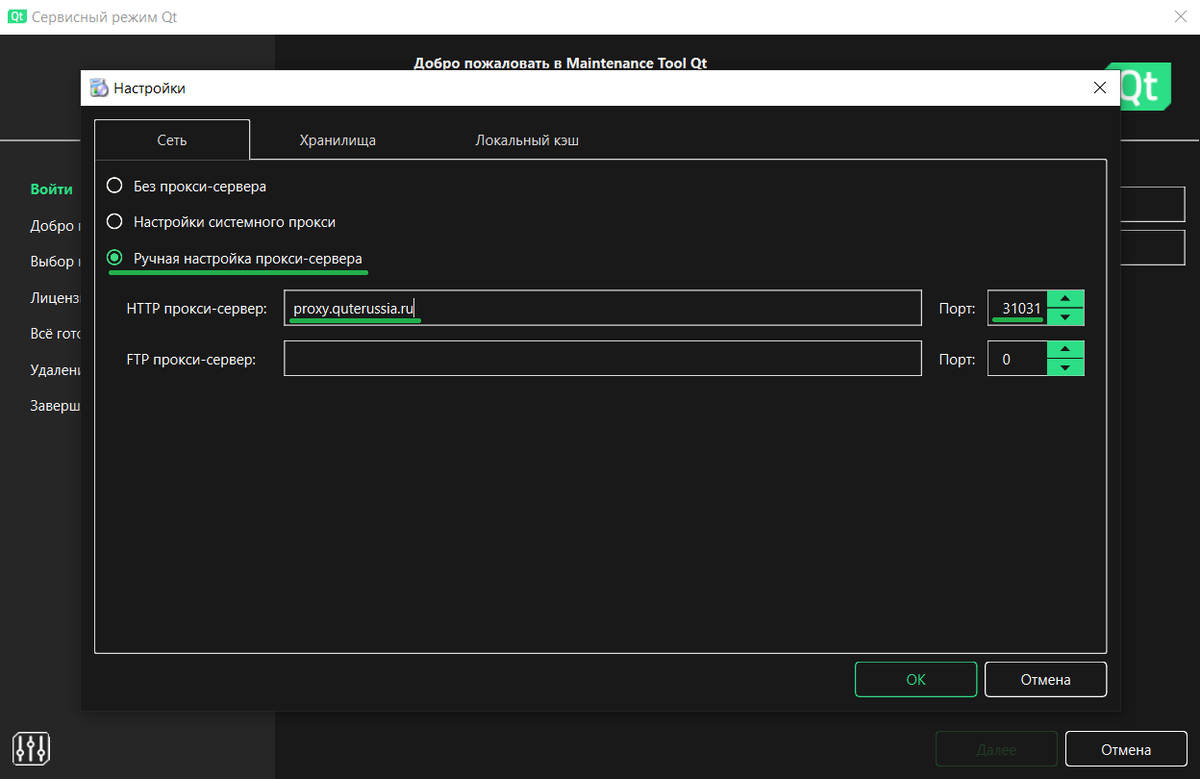Increase the FTP proxy port value
1200x779 pixels.
tap(1065, 349)
